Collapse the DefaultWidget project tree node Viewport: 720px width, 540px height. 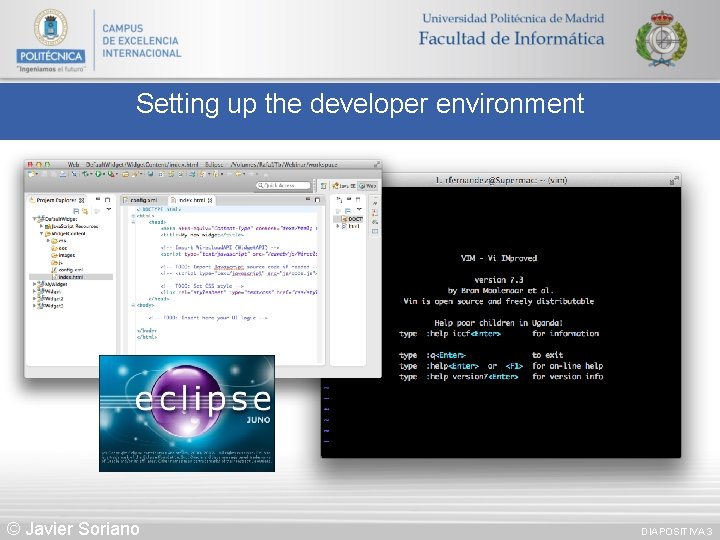(34, 219)
